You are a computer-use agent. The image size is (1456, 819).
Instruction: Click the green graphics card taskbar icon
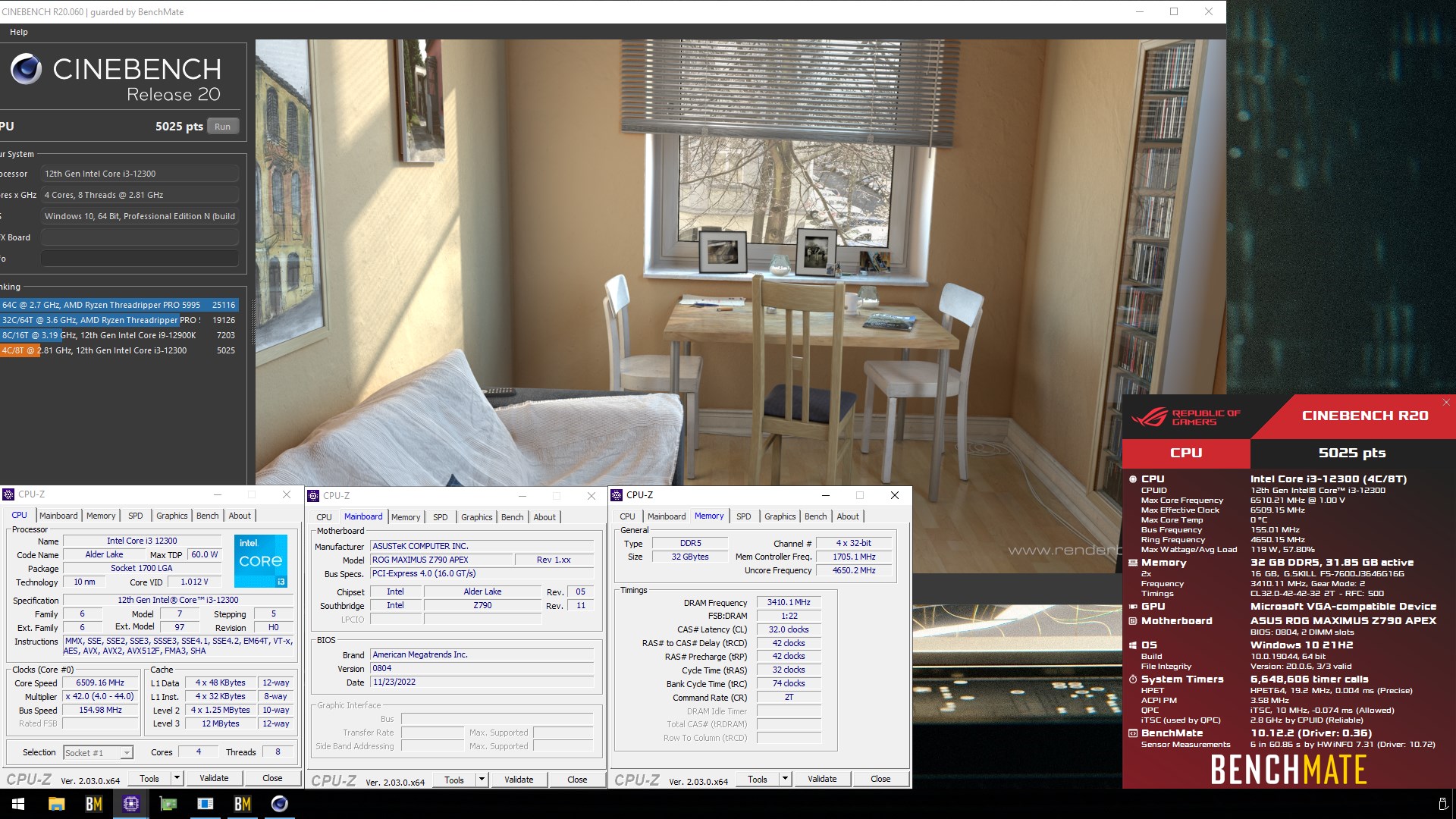point(168,804)
